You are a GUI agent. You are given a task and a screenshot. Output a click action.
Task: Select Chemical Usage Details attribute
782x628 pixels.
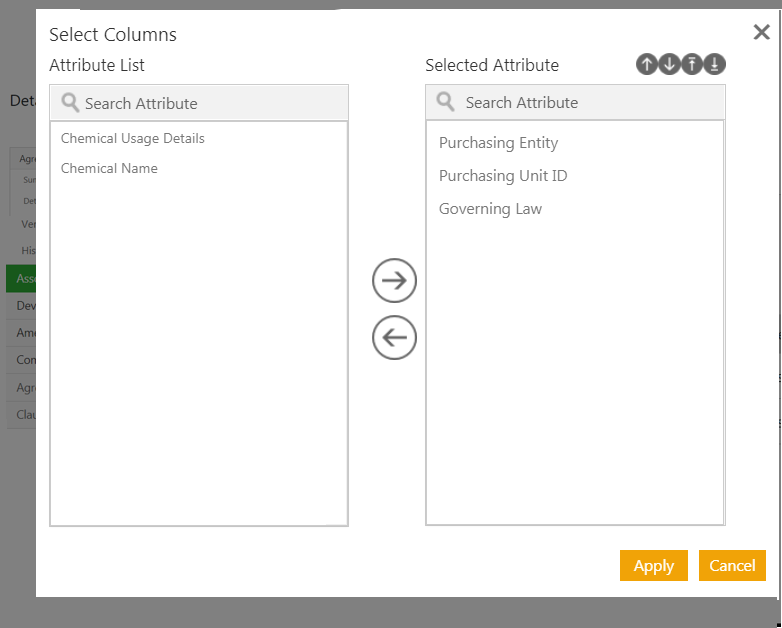click(x=133, y=139)
